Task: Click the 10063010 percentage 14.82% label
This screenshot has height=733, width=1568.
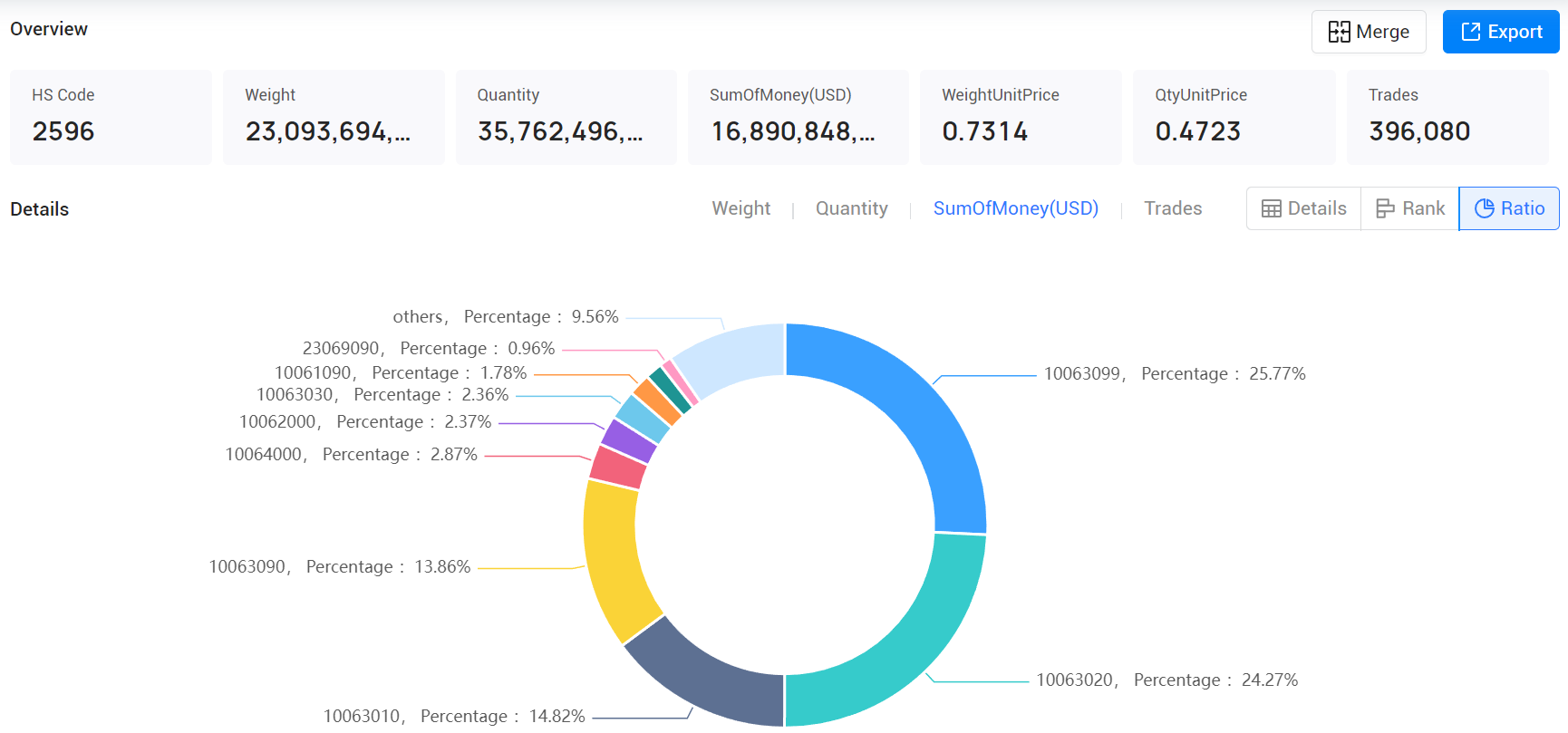Action: coord(454,716)
